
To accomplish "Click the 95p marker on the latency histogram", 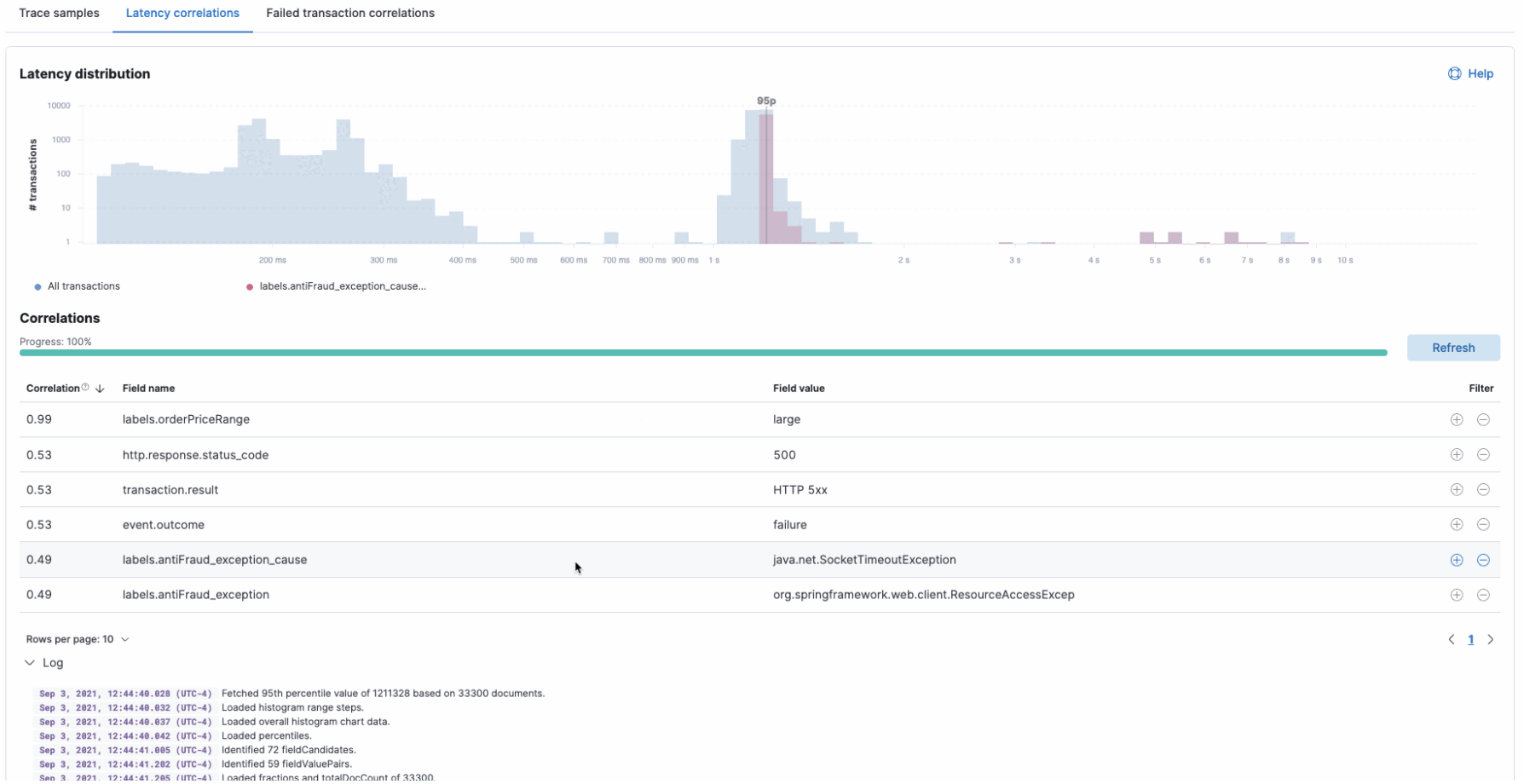I will click(765, 101).
